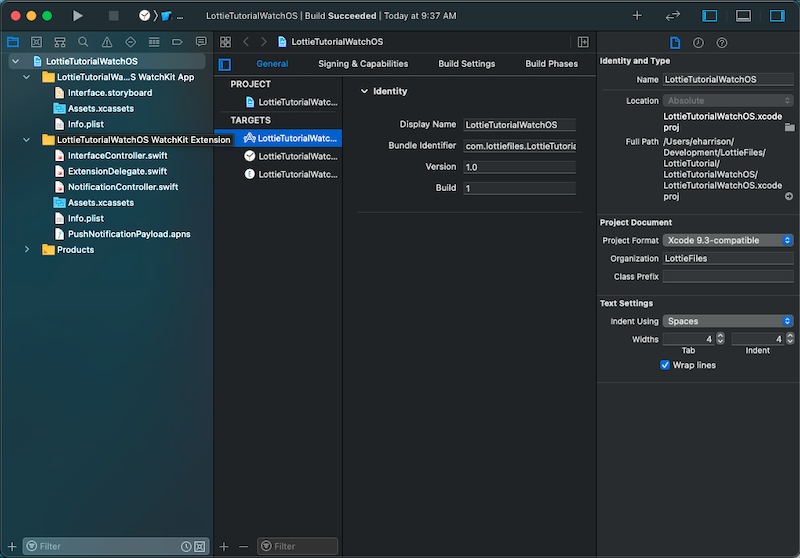Open the Debug navigator

[x=154, y=42]
